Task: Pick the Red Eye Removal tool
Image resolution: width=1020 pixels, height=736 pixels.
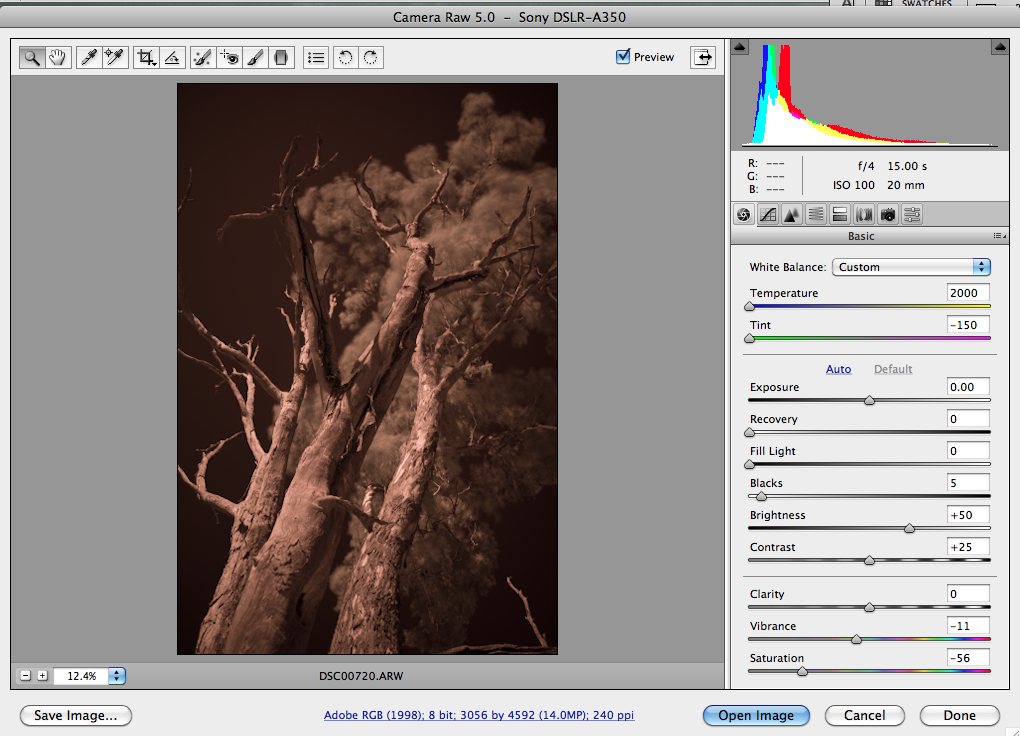Action: point(229,57)
